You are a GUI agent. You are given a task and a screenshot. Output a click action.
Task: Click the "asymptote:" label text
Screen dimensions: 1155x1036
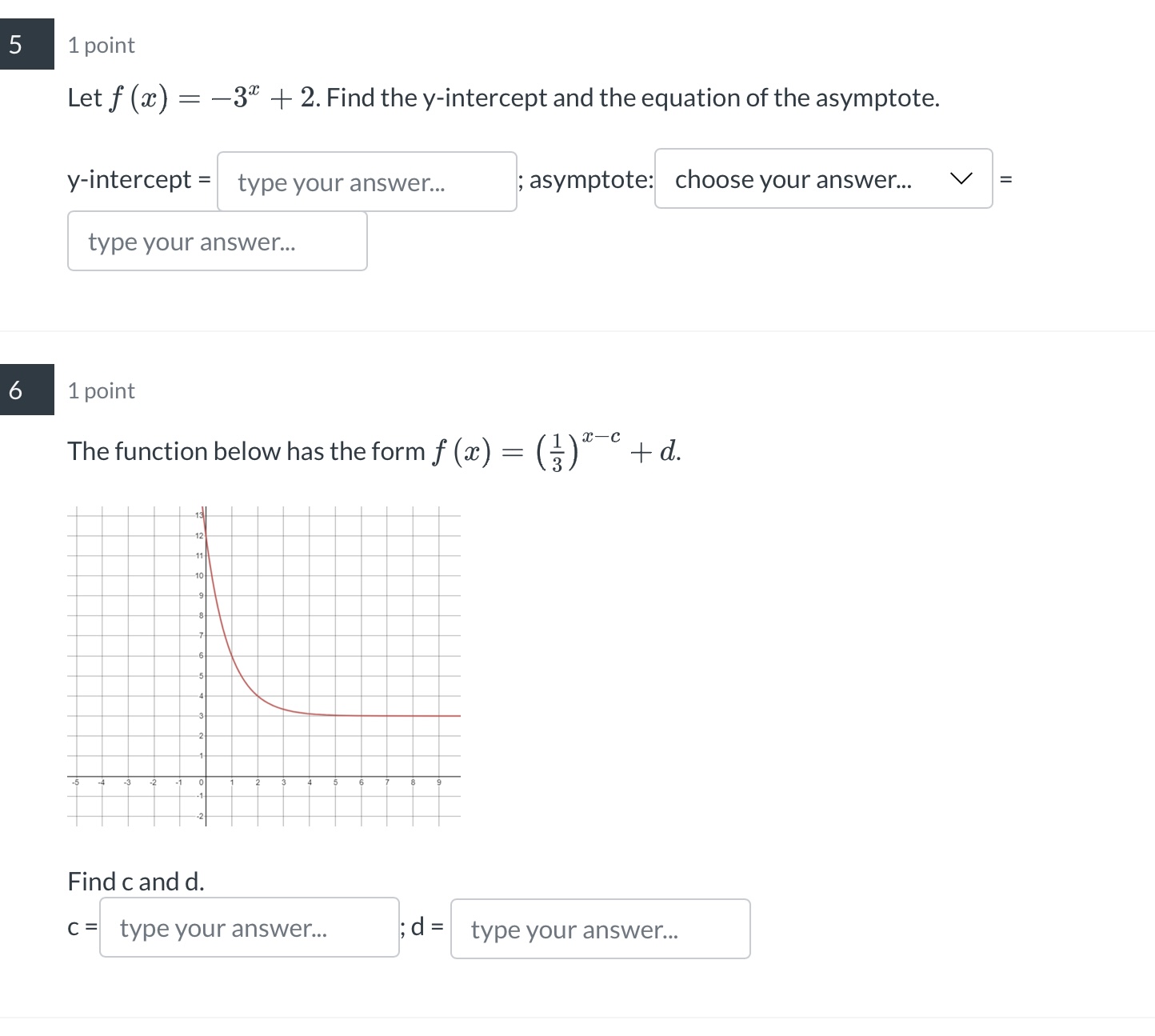click(x=589, y=179)
